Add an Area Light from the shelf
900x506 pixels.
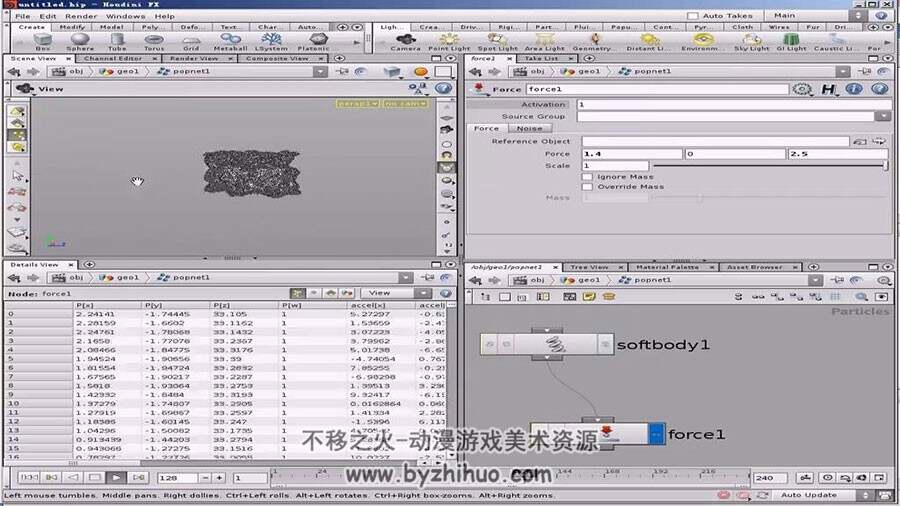pyautogui.click(x=545, y=41)
